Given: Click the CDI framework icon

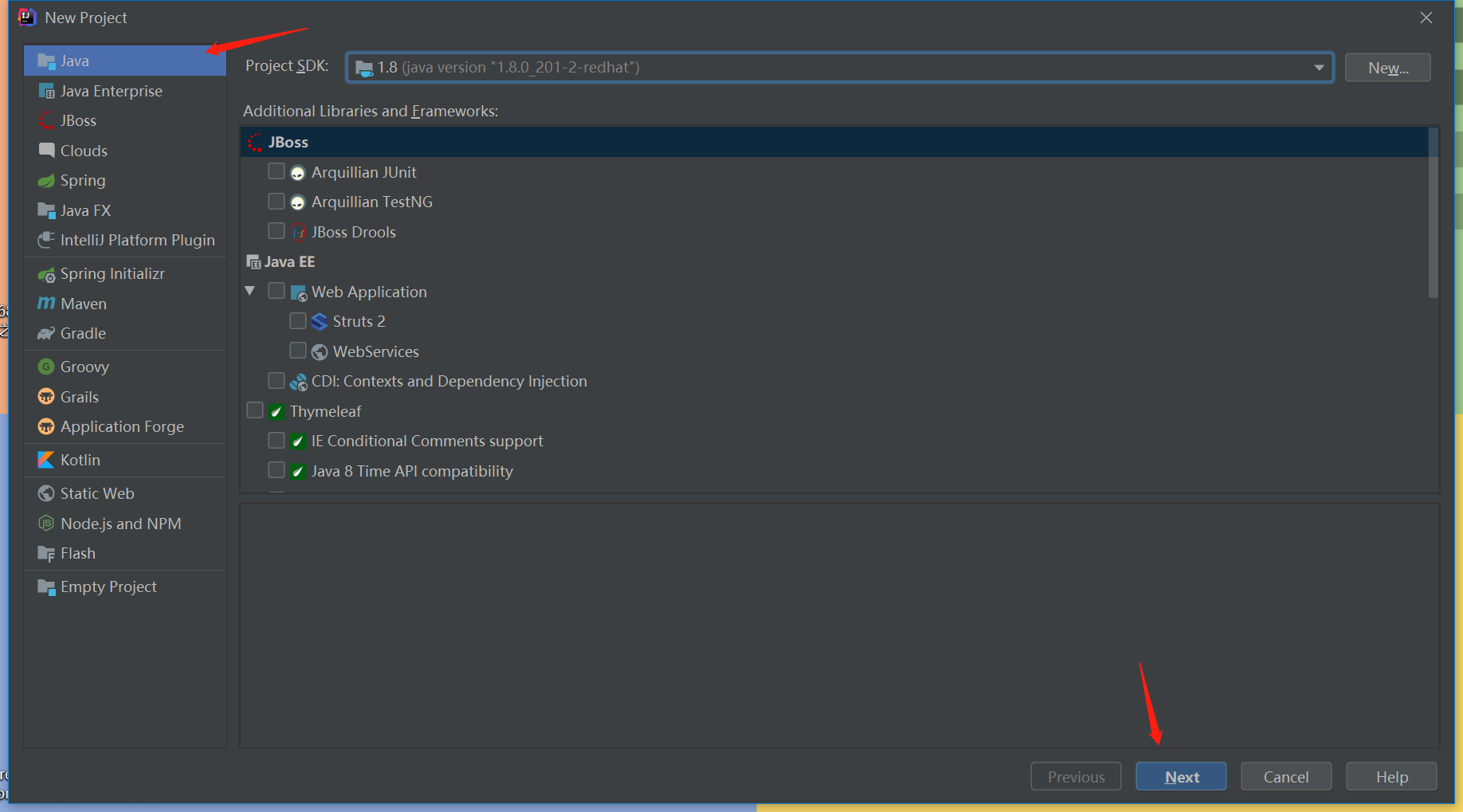Looking at the screenshot, I should coord(299,382).
